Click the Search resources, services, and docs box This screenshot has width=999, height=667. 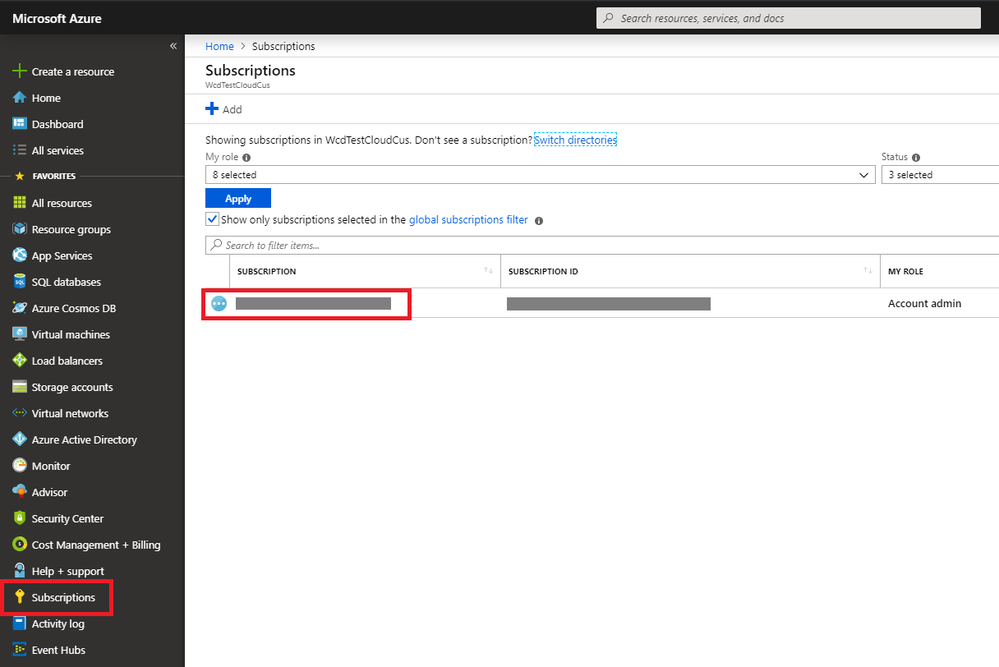[x=788, y=18]
